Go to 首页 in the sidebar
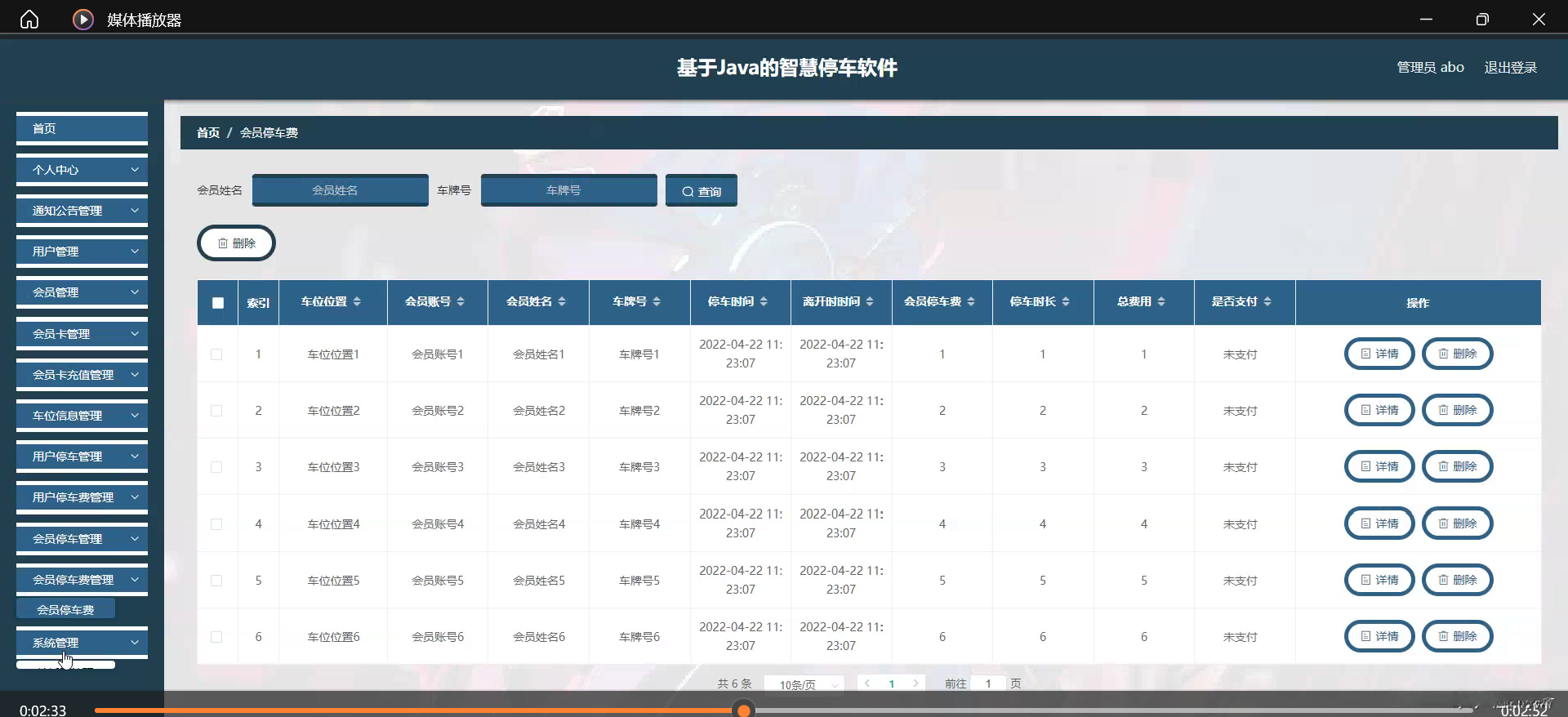This screenshot has height=717, width=1568. [82, 129]
